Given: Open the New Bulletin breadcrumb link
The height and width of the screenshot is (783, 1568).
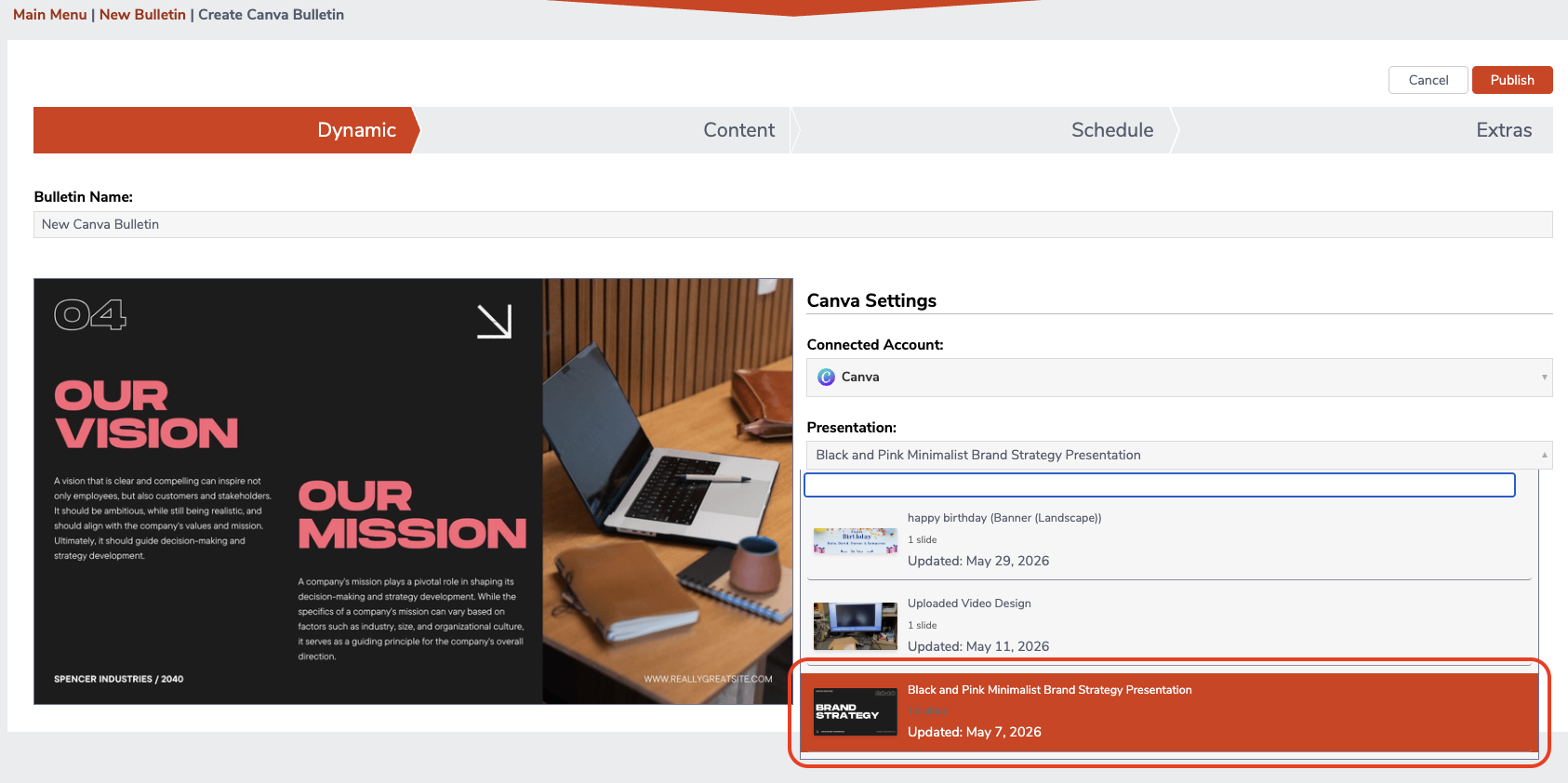Looking at the screenshot, I should click(x=142, y=15).
